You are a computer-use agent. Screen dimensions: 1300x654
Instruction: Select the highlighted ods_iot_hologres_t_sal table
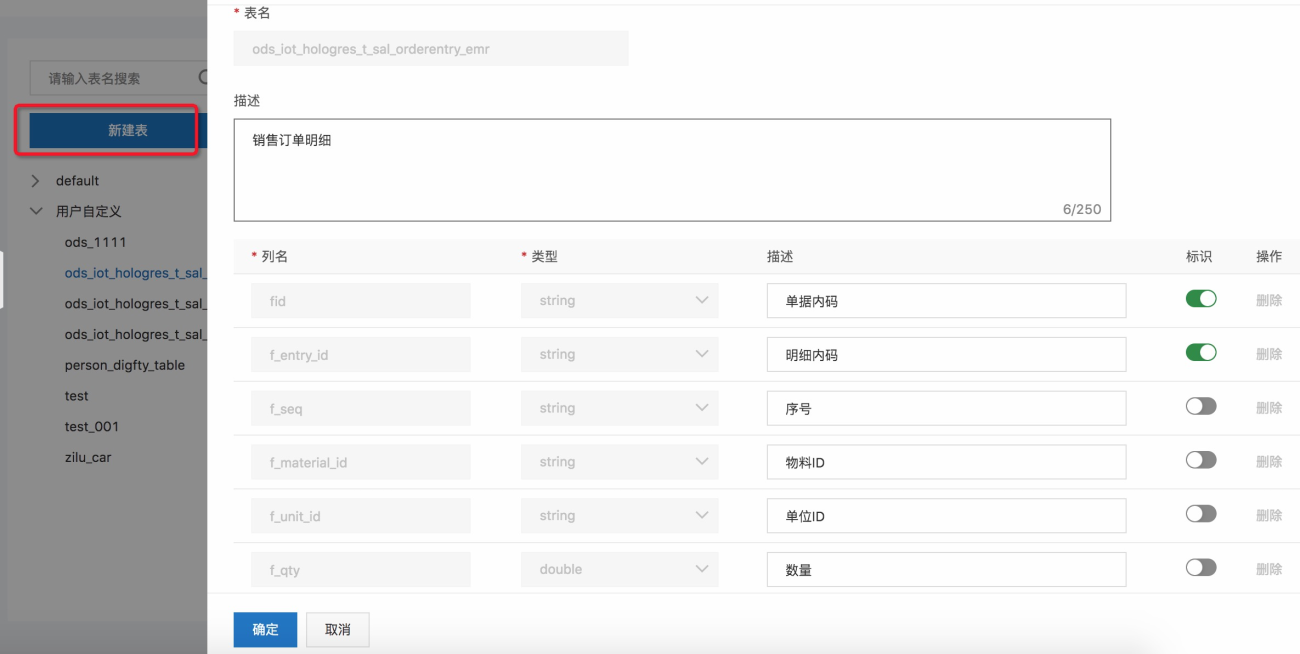[x=135, y=273]
